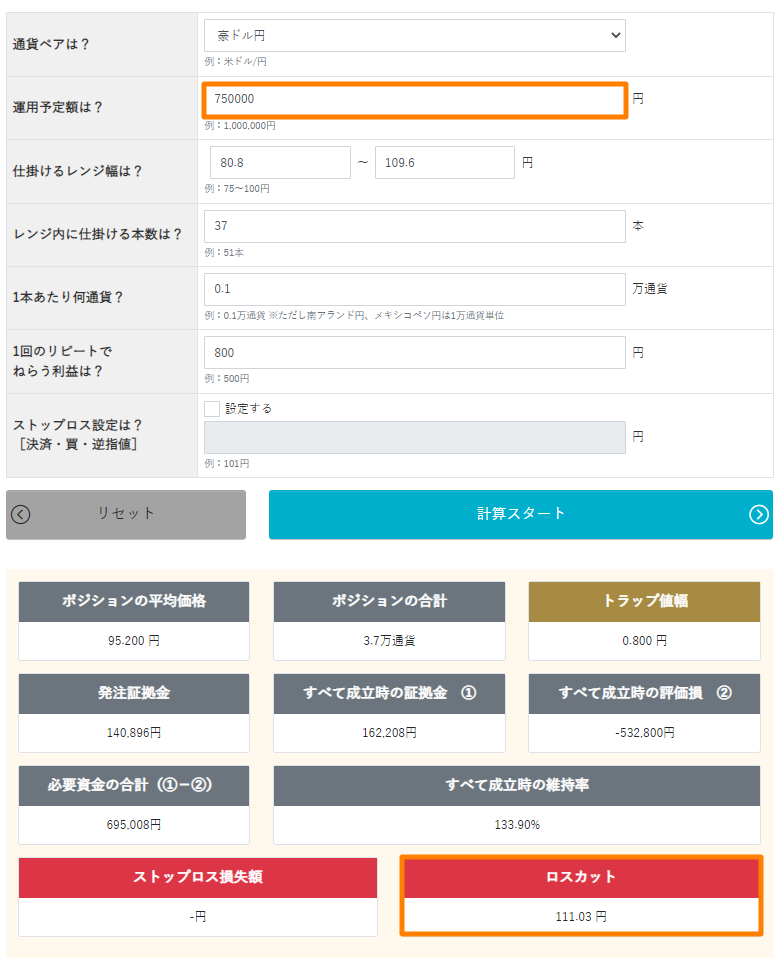This screenshot has width=782, height=958.
Task: Click the profit target field containing 800
Action: click(x=414, y=353)
